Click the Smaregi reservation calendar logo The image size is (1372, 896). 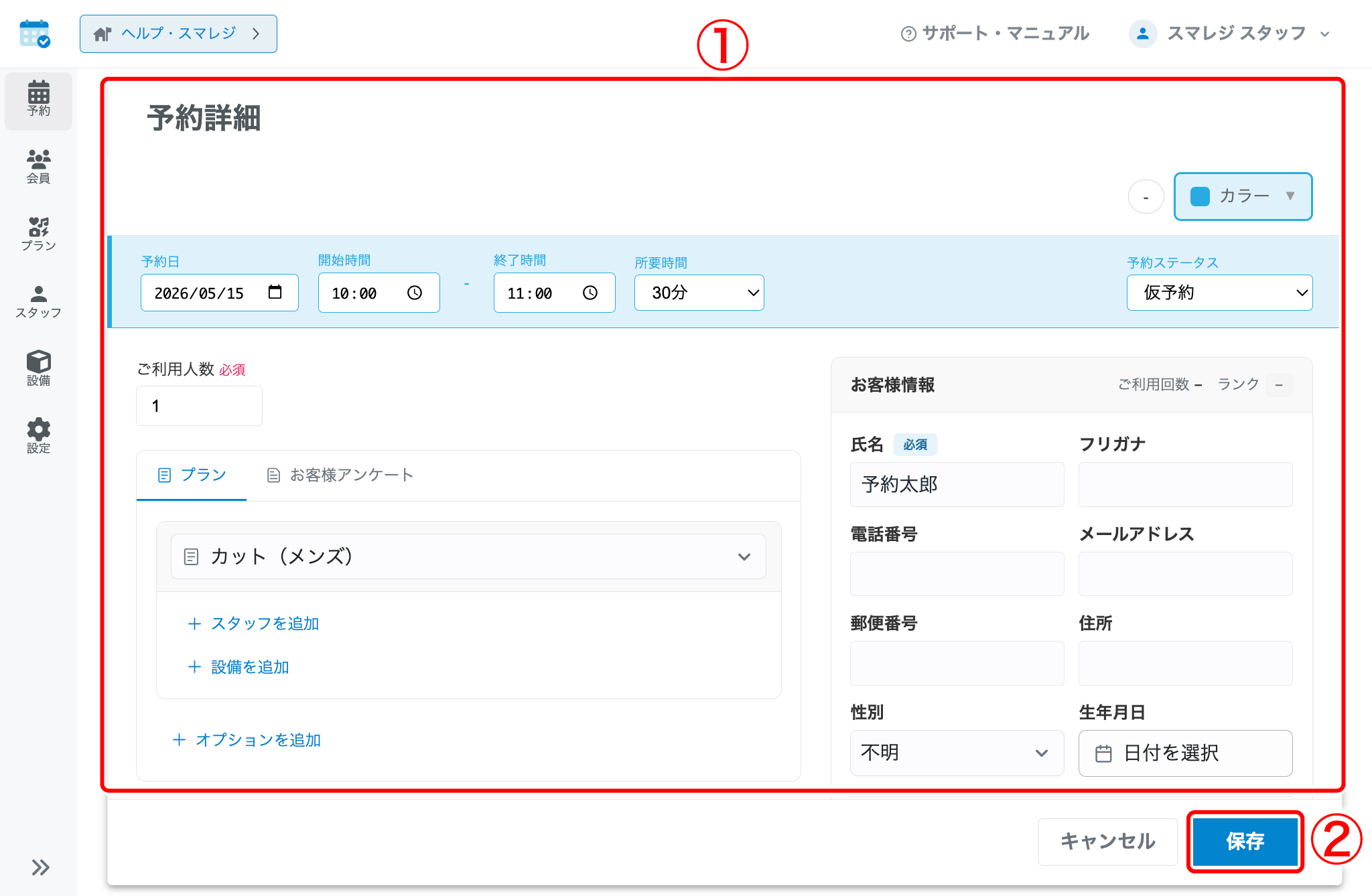click(x=35, y=33)
